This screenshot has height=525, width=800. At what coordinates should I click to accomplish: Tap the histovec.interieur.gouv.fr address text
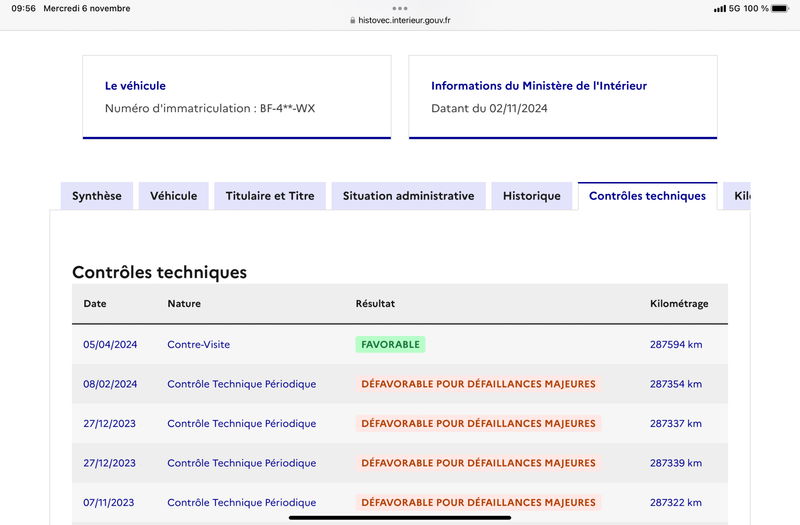click(x=404, y=20)
